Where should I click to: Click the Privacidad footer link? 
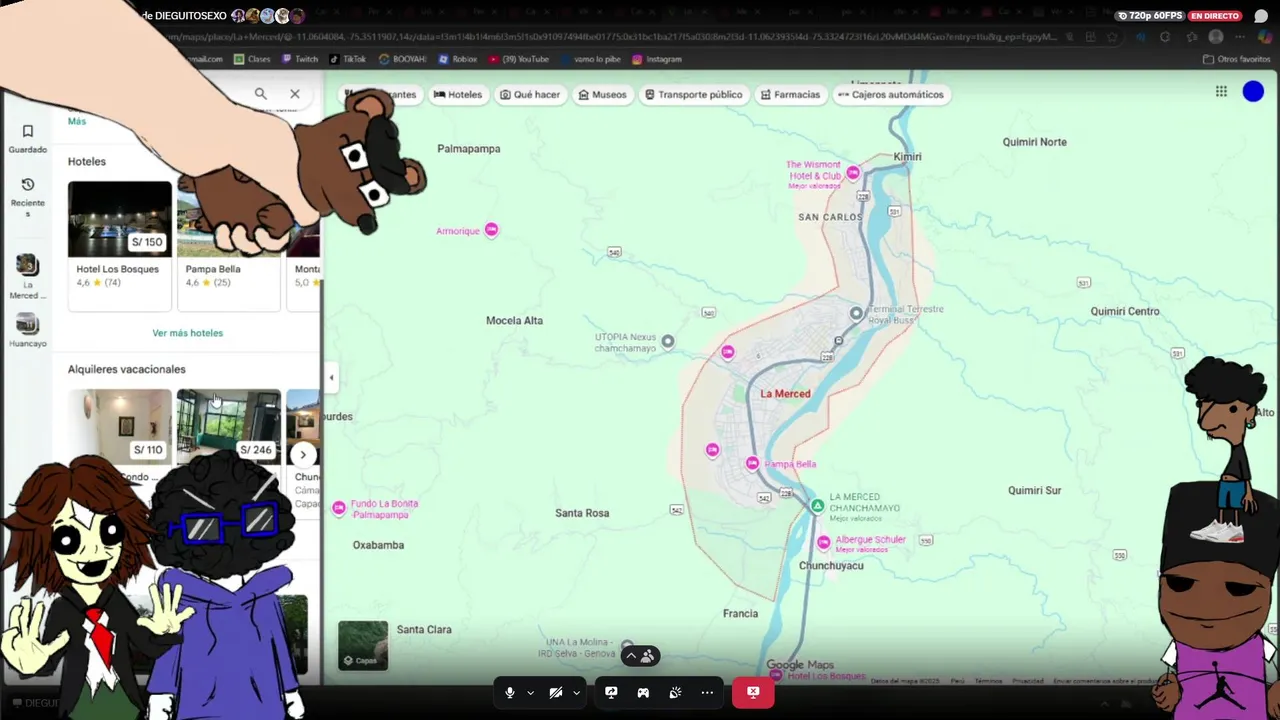tap(1028, 681)
